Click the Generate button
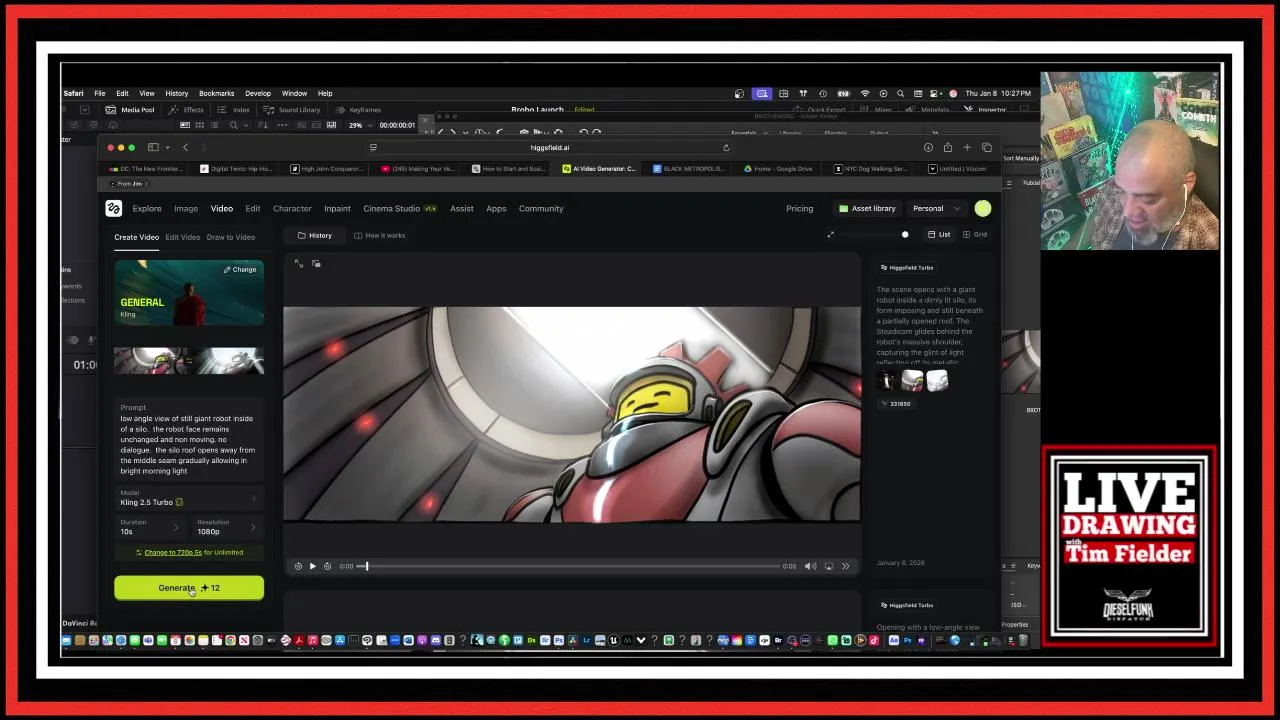Viewport: 1280px width, 720px height. coord(189,588)
